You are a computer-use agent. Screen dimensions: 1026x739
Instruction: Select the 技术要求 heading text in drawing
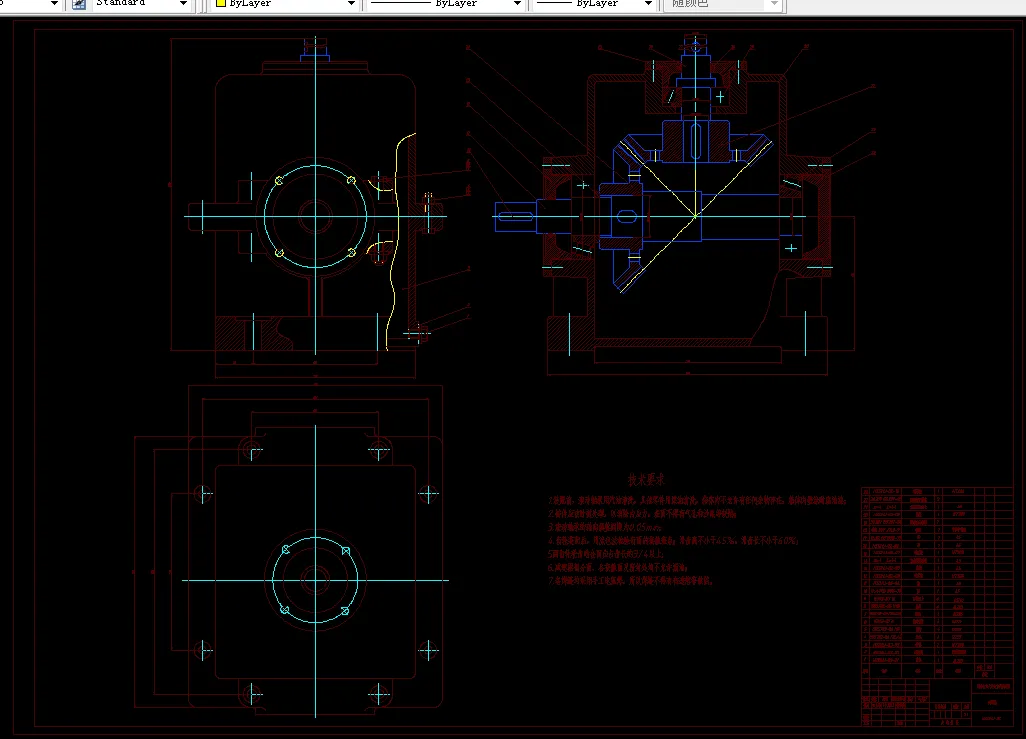tap(646, 480)
